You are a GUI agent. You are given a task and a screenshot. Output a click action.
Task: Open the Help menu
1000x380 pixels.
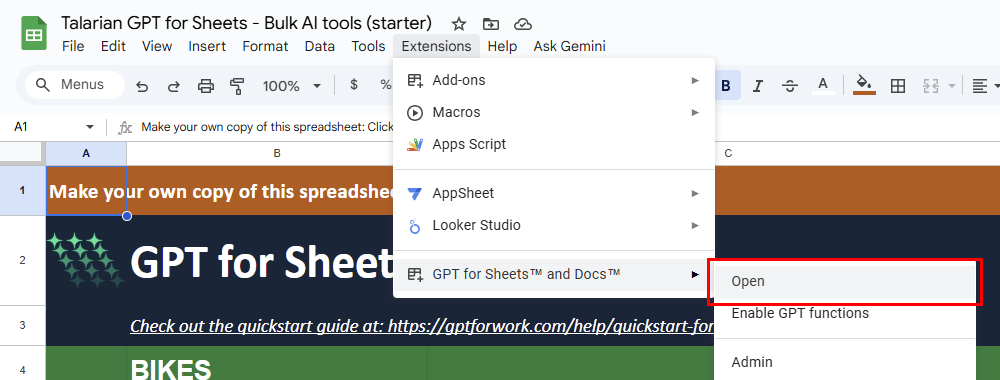point(503,46)
